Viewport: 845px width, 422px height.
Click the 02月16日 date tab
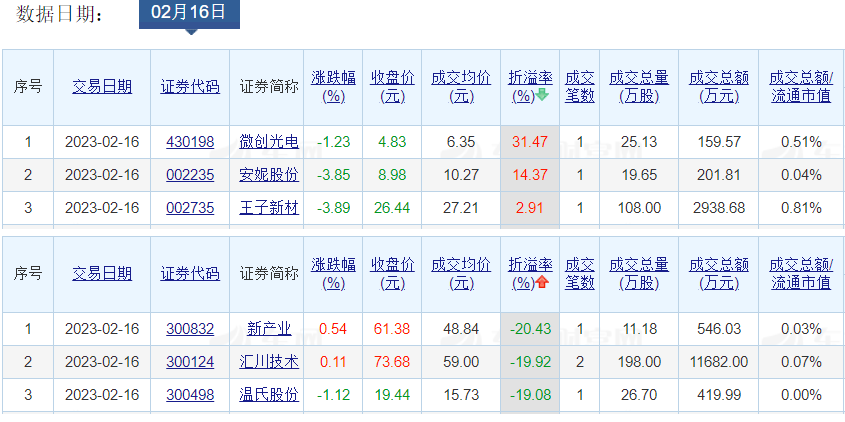point(189,13)
